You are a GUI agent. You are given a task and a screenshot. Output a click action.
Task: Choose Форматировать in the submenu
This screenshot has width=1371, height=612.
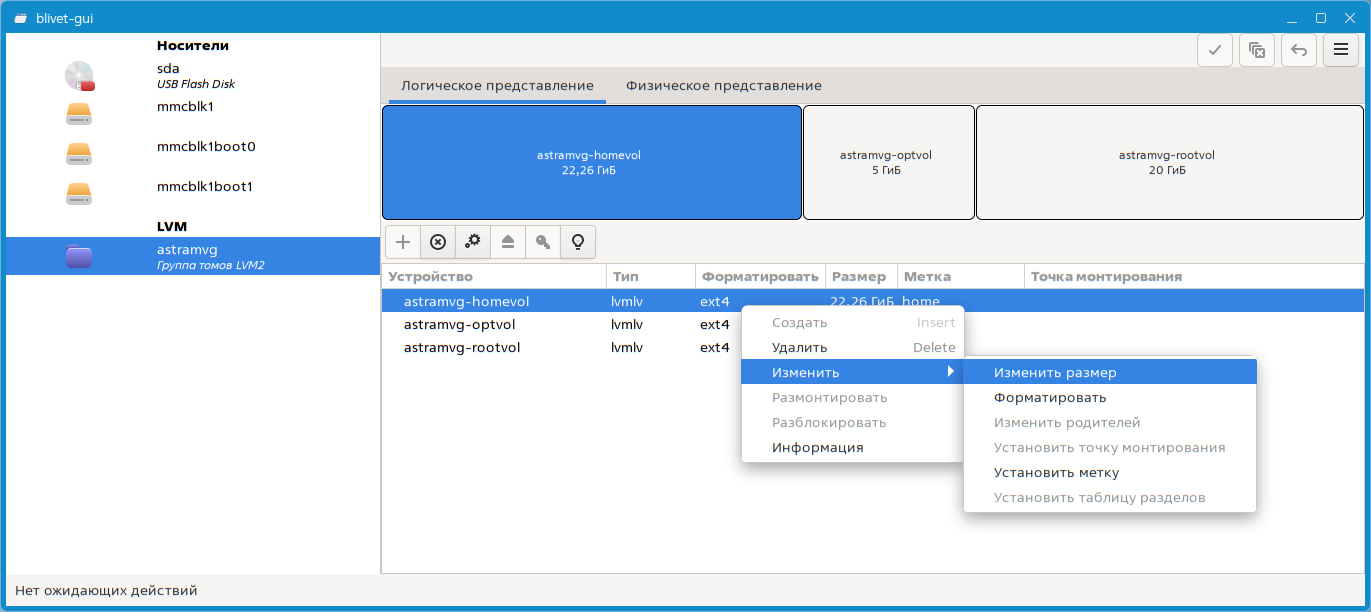coord(1049,397)
